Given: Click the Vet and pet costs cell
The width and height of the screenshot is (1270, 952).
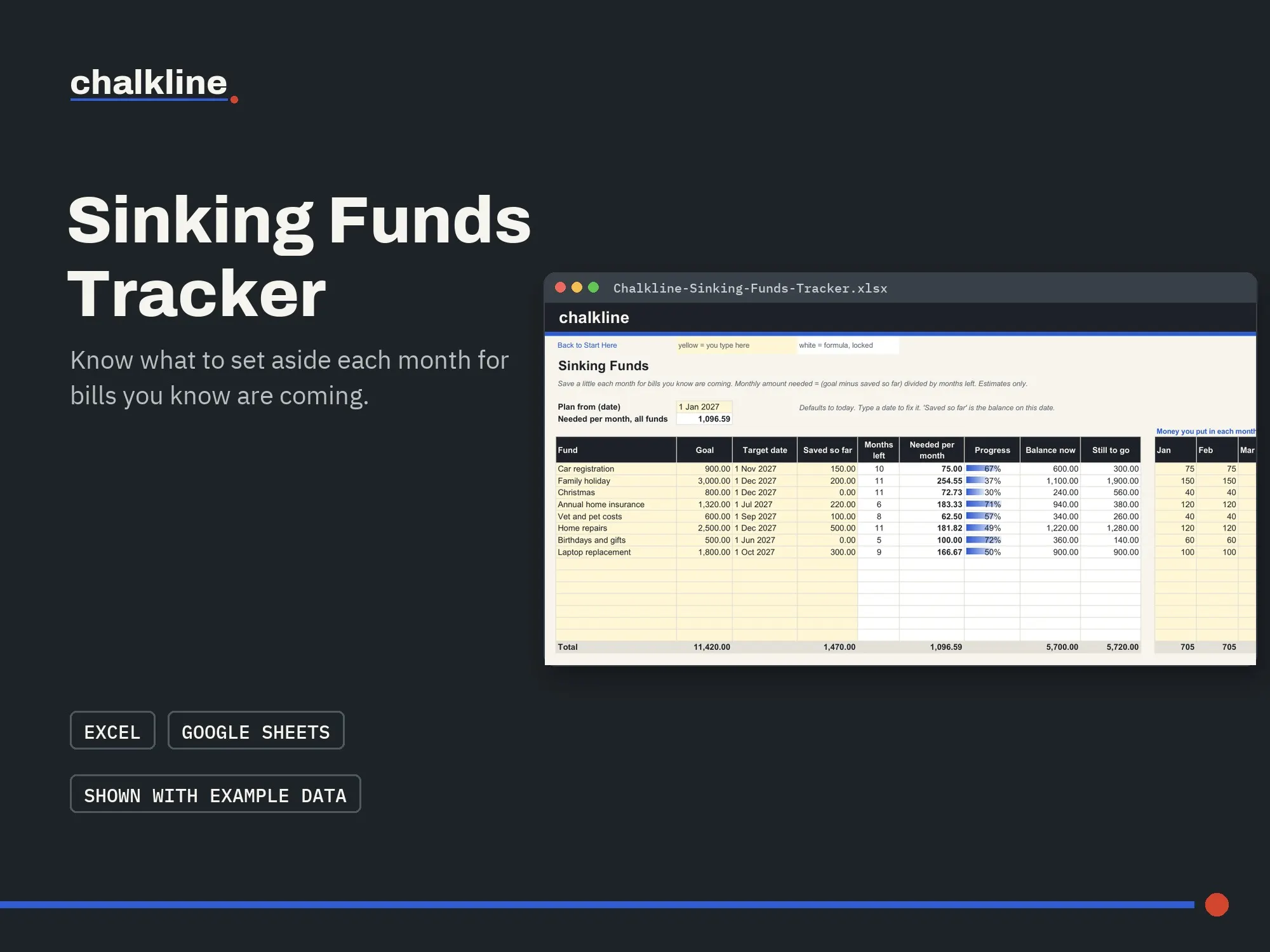Looking at the screenshot, I should 615,517.
